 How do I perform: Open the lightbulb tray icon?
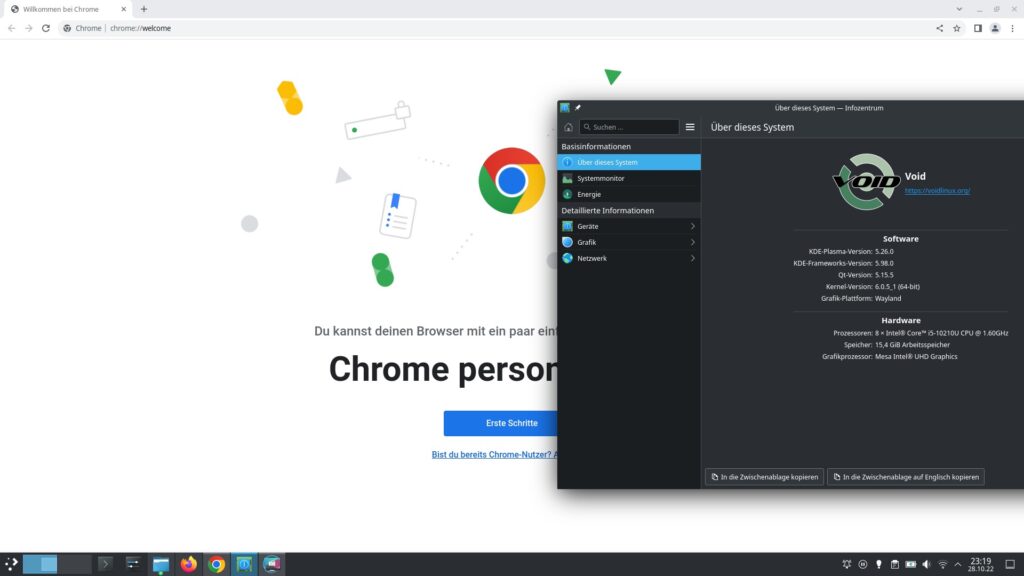pos(879,564)
